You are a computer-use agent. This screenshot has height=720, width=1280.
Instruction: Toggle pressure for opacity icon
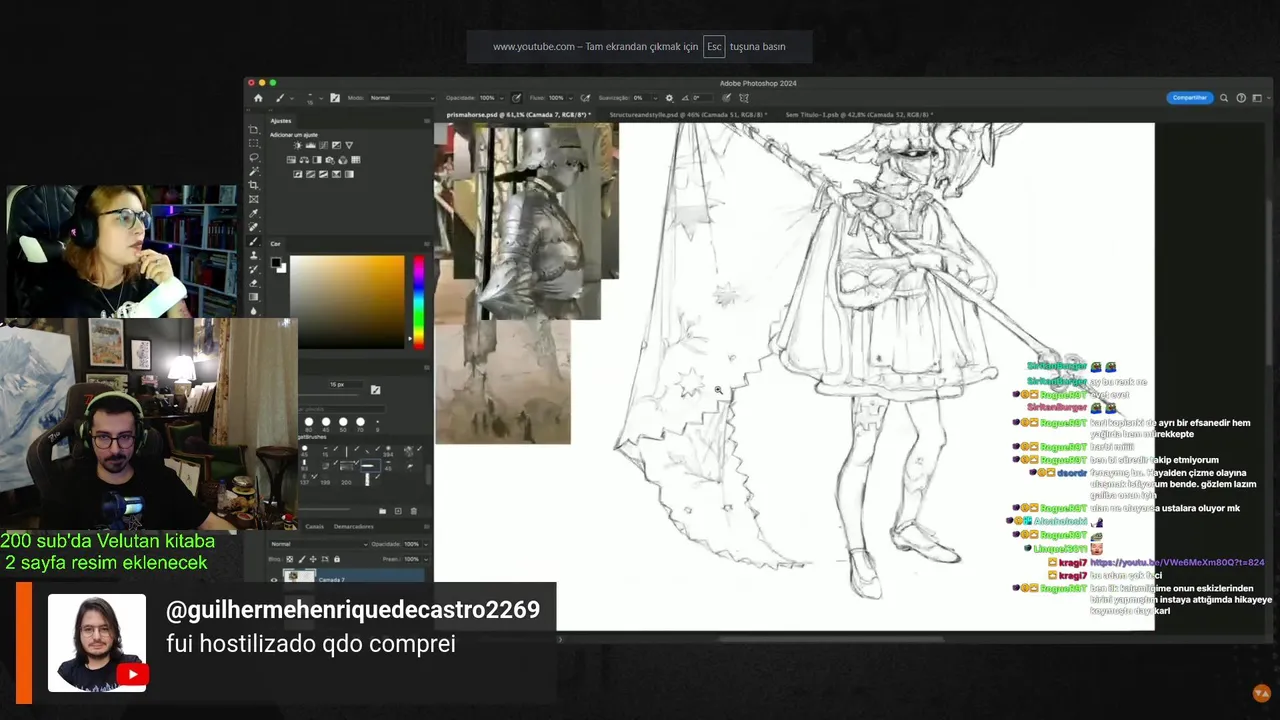pyautogui.click(x=516, y=98)
